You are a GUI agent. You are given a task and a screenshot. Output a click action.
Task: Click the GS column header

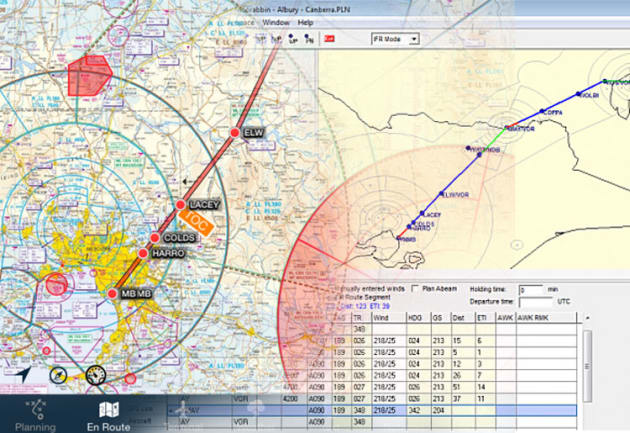pyautogui.click(x=441, y=318)
